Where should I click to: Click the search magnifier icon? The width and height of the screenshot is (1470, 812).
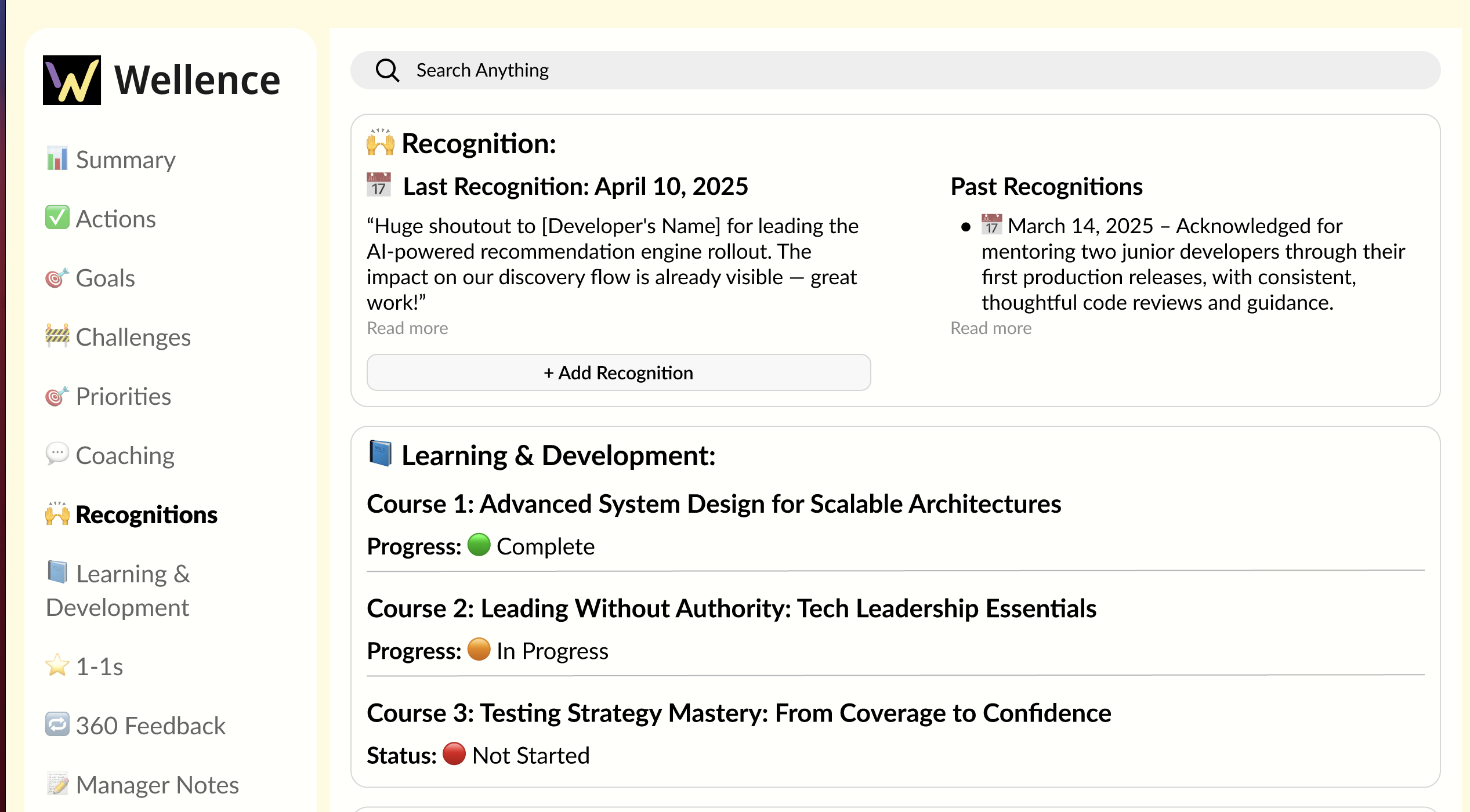(x=387, y=70)
